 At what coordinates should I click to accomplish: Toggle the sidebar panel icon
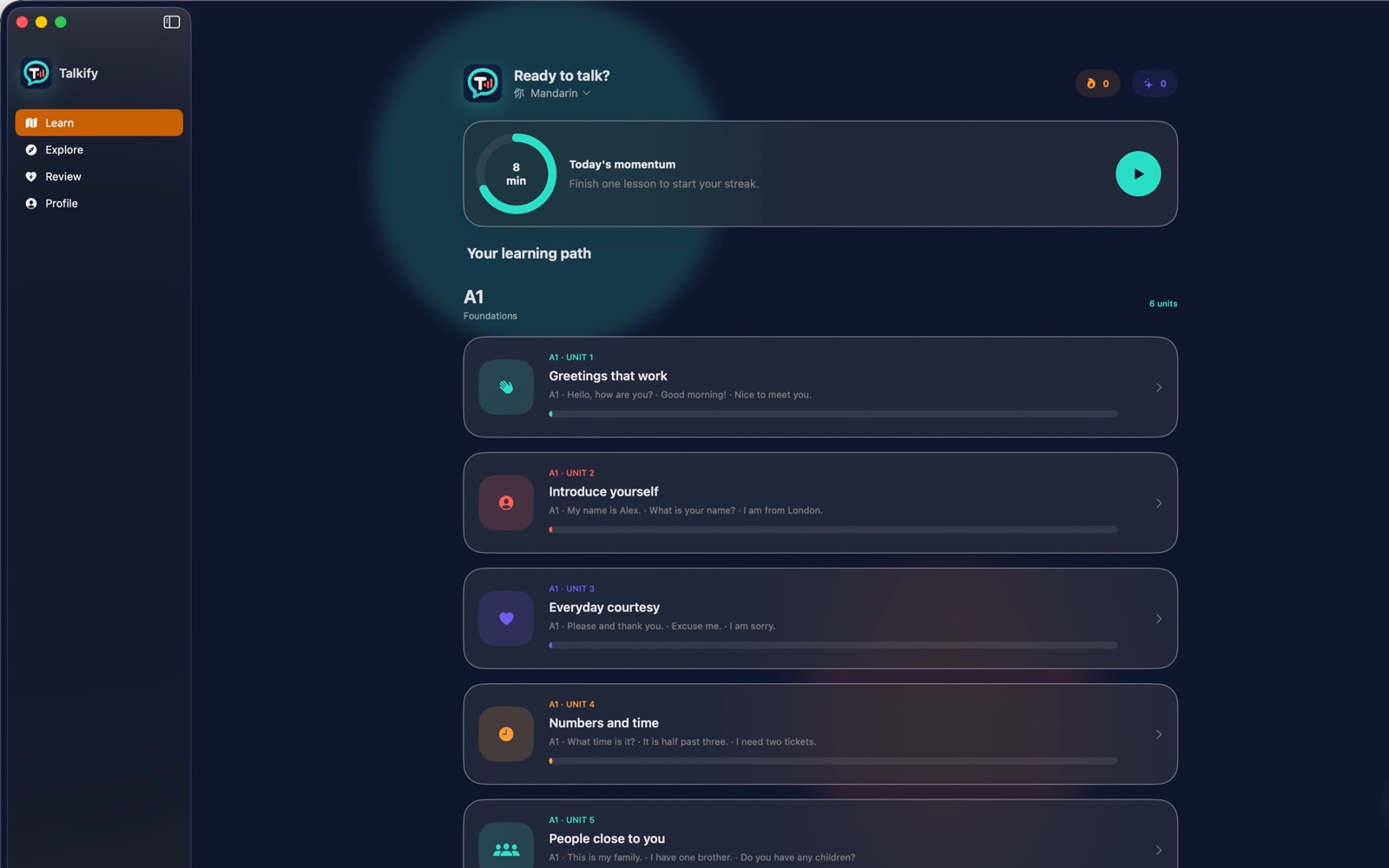point(172,22)
